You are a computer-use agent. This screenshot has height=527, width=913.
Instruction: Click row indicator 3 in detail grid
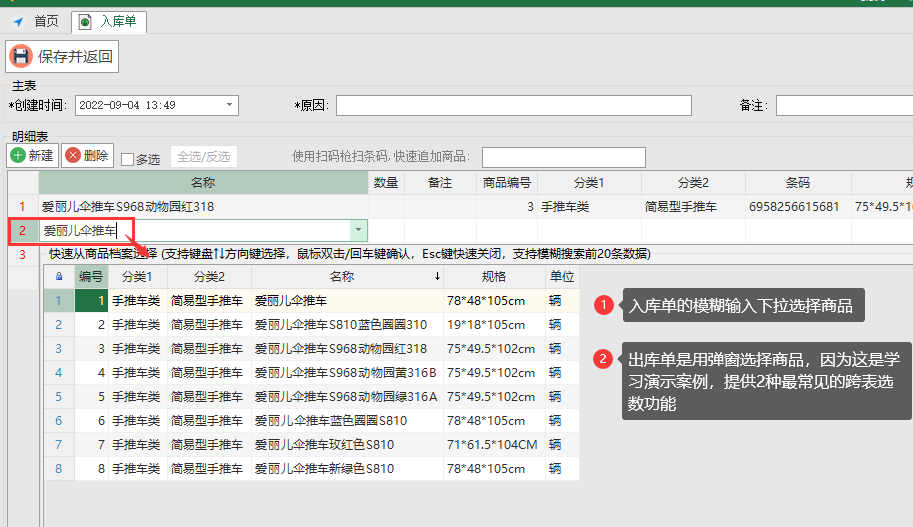(x=23, y=254)
